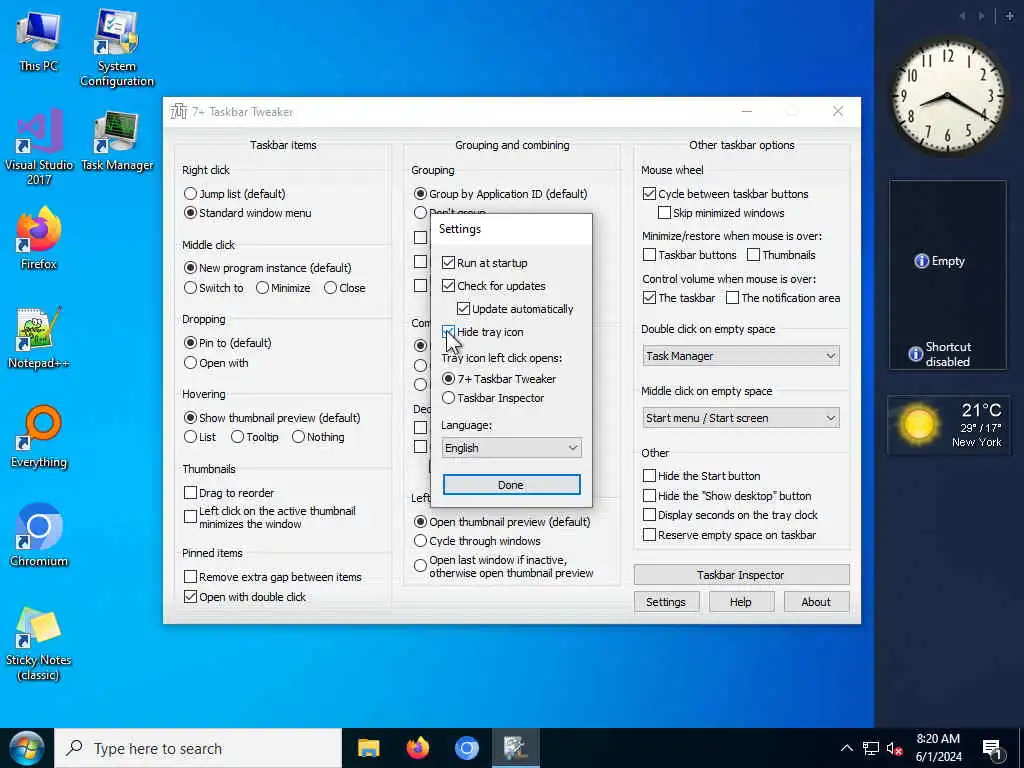The width and height of the screenshot is (1024, 768).
Task: Click taskbar date and time
Action: (938, 748)
